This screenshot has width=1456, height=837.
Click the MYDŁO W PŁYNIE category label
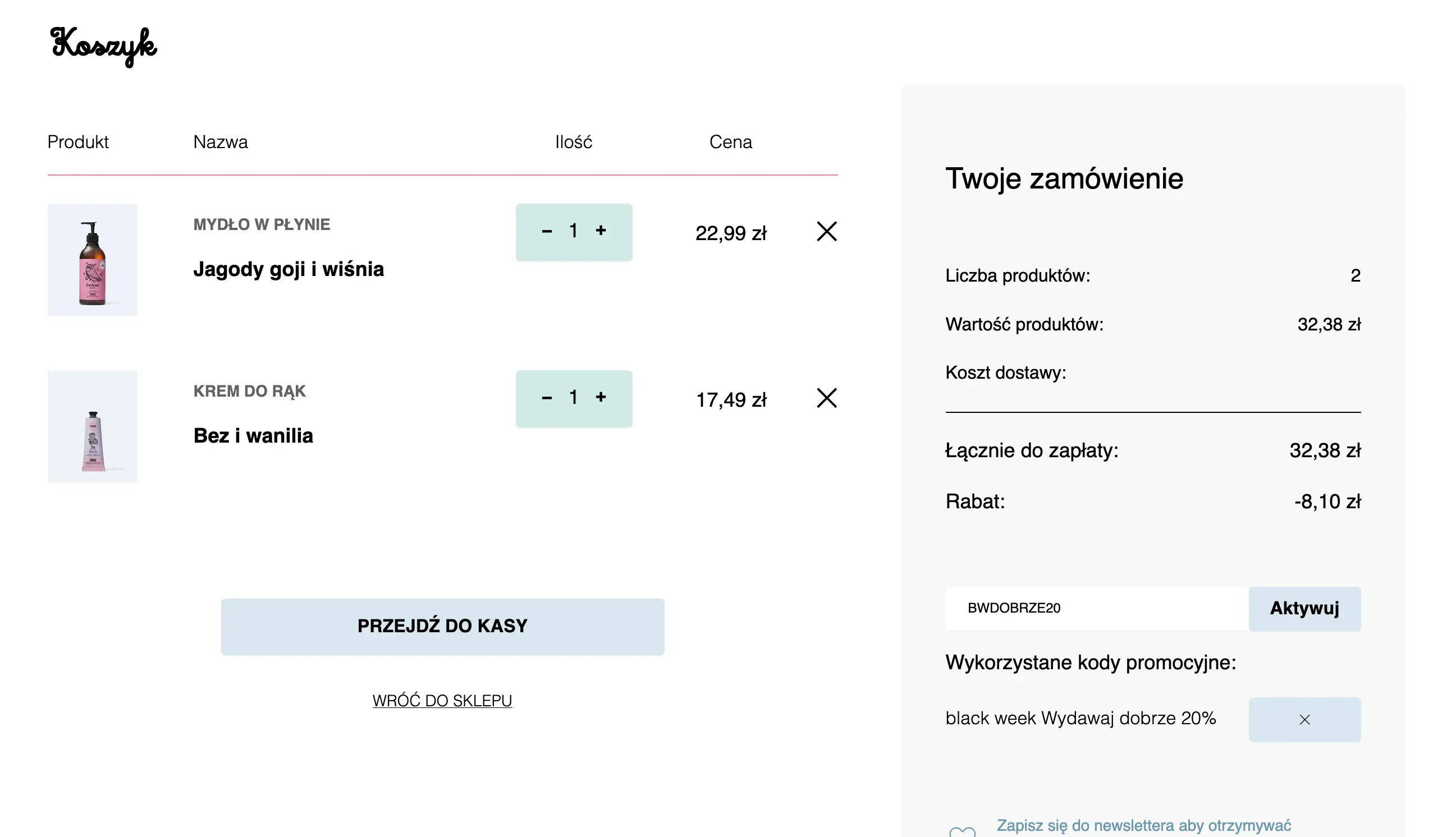262,225
